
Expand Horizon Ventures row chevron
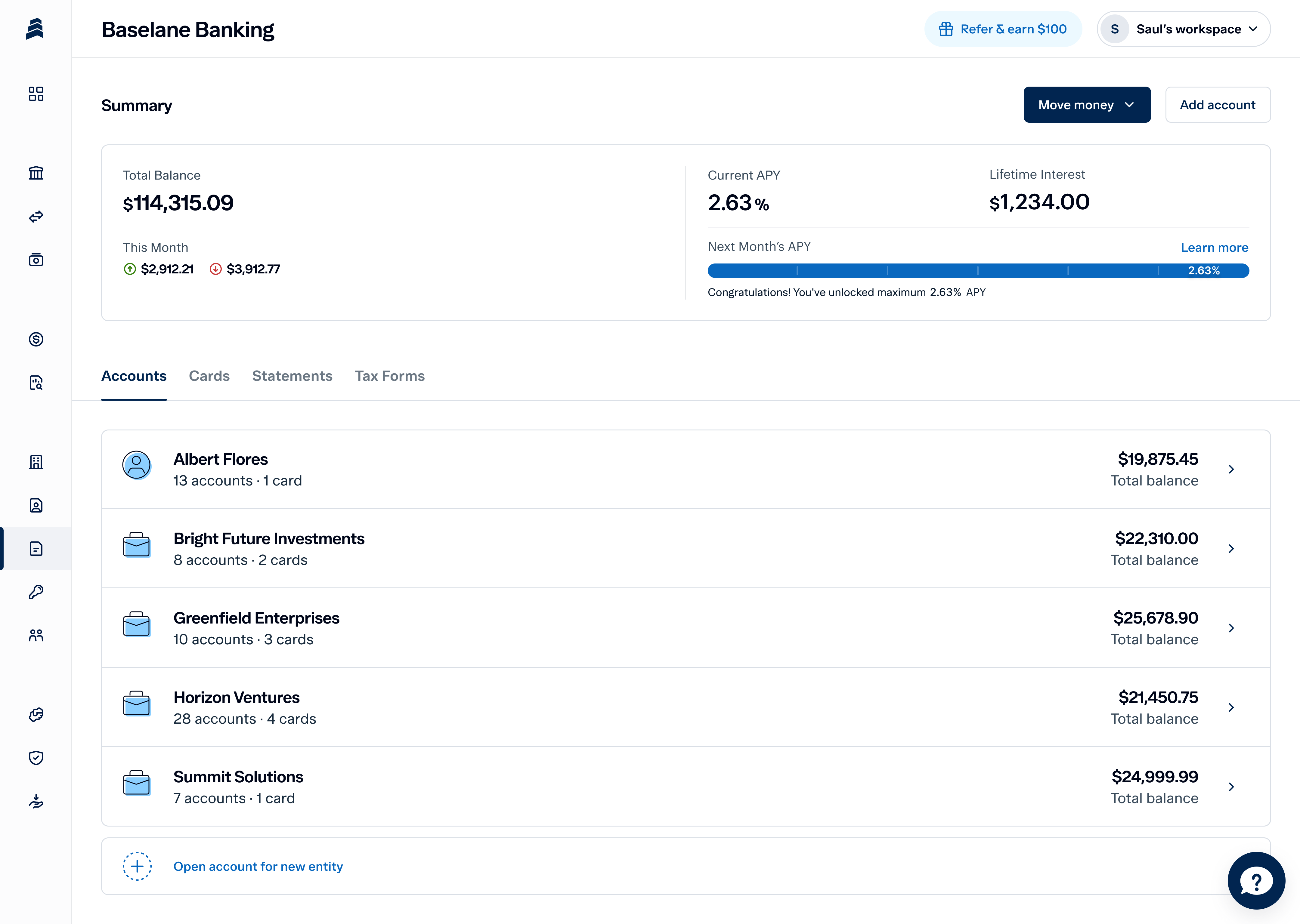click(1230, 707)
